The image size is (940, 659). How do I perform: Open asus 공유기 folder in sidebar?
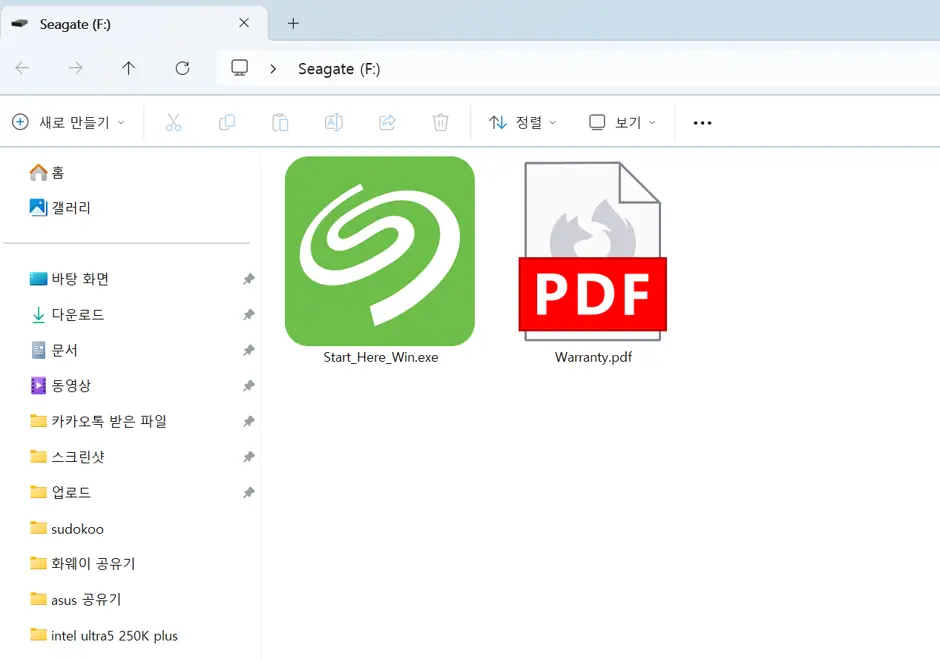pos(76,600)
